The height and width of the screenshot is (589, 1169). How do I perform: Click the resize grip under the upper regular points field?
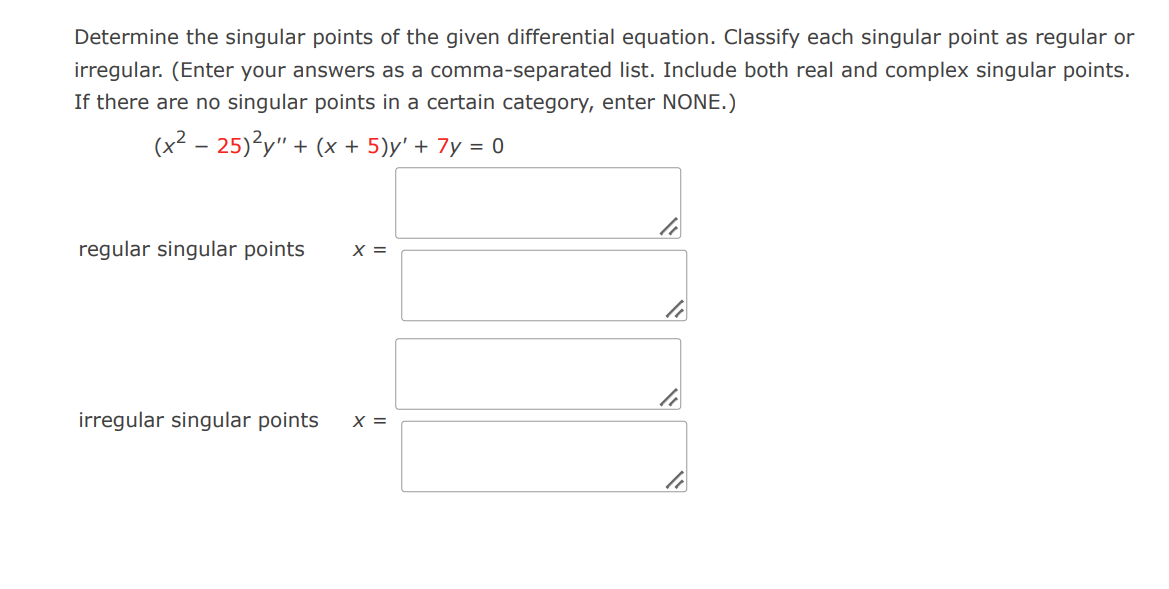tap(672, 228)
